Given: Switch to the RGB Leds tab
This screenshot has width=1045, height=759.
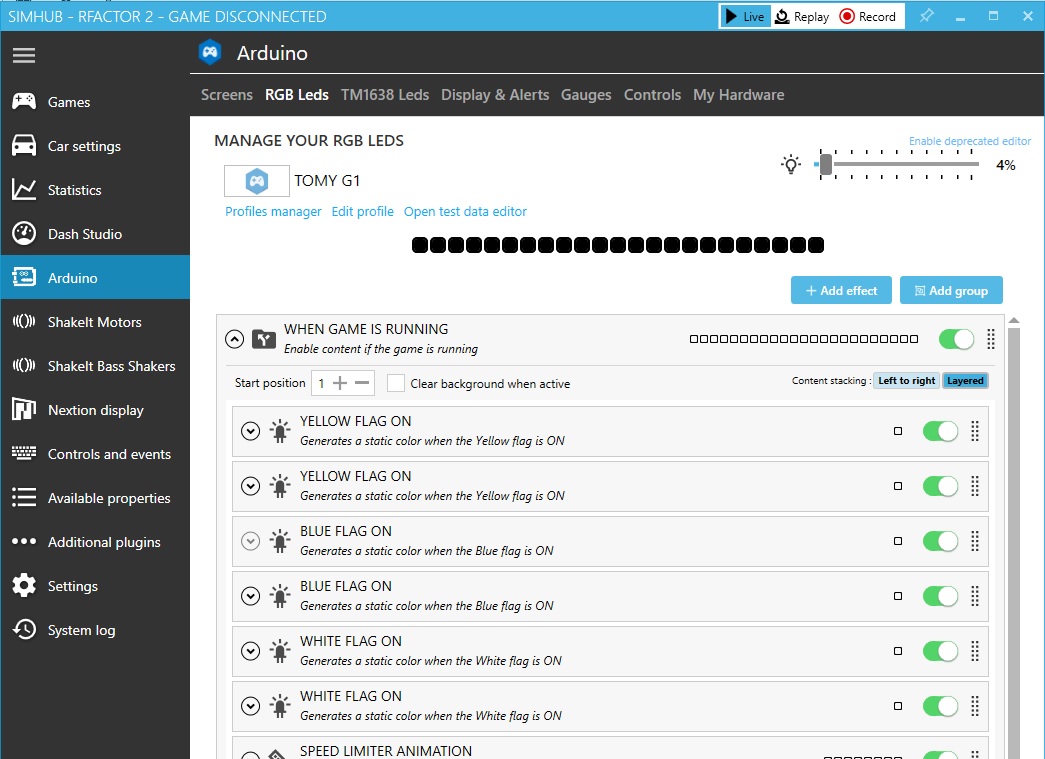Looking at the screenshot, I should 297,95.
